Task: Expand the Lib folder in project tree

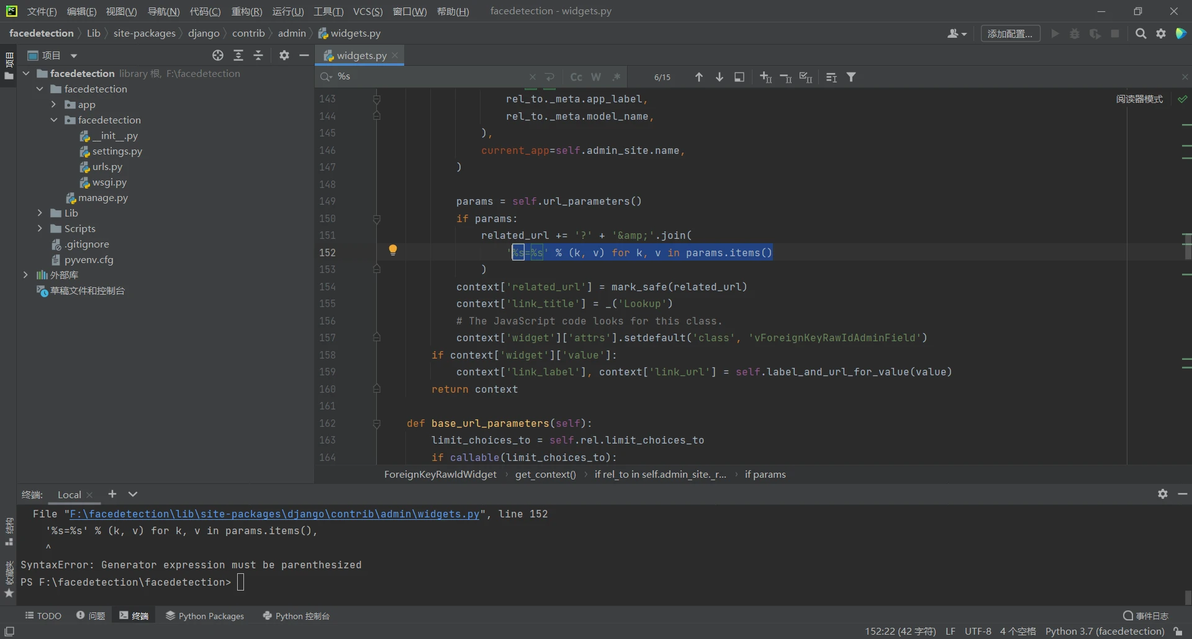Action: click(x=40, y=214)
